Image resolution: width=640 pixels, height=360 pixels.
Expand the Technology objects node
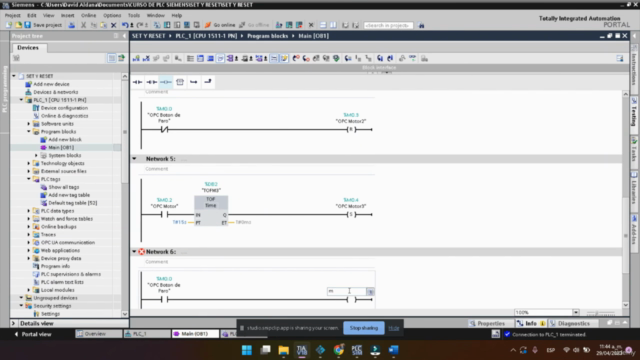coord(29,163)
